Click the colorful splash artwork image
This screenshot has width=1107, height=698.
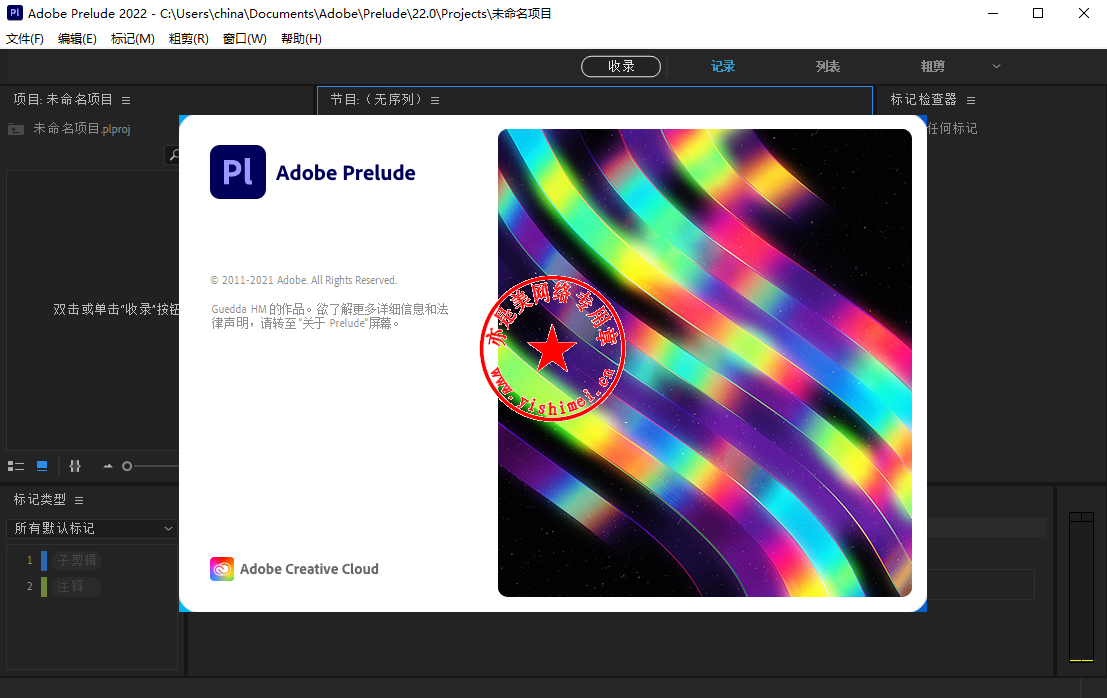(x=705, y=363)
